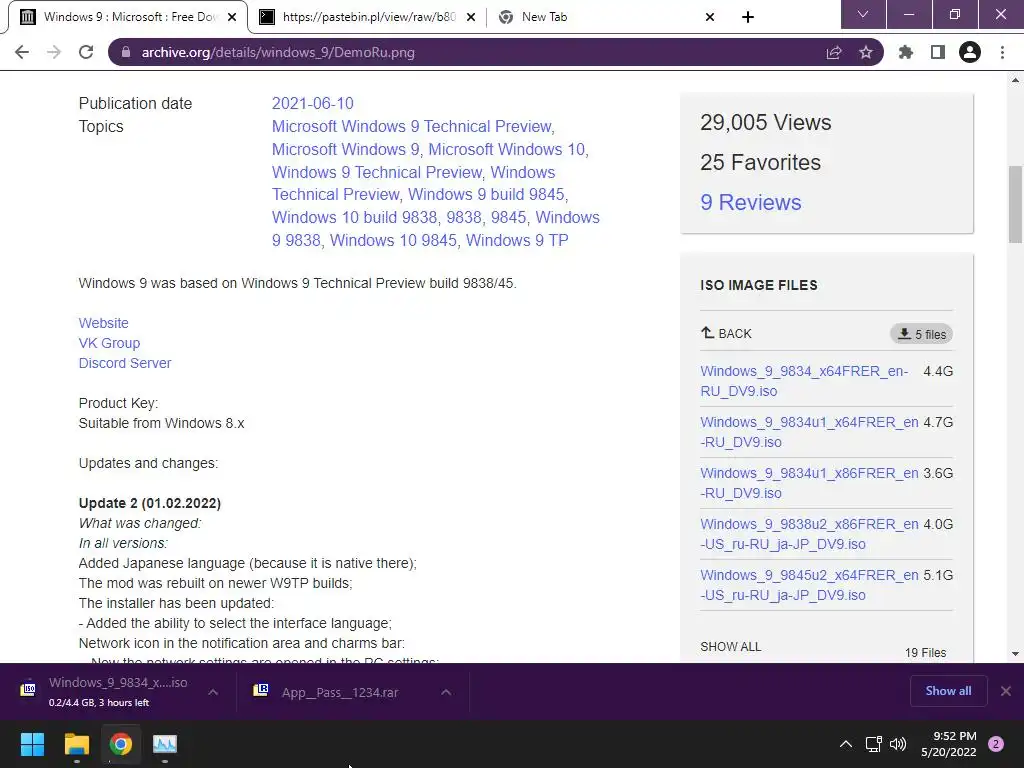
Task: Follow the Discord Server link
Action: coord(125,363)
